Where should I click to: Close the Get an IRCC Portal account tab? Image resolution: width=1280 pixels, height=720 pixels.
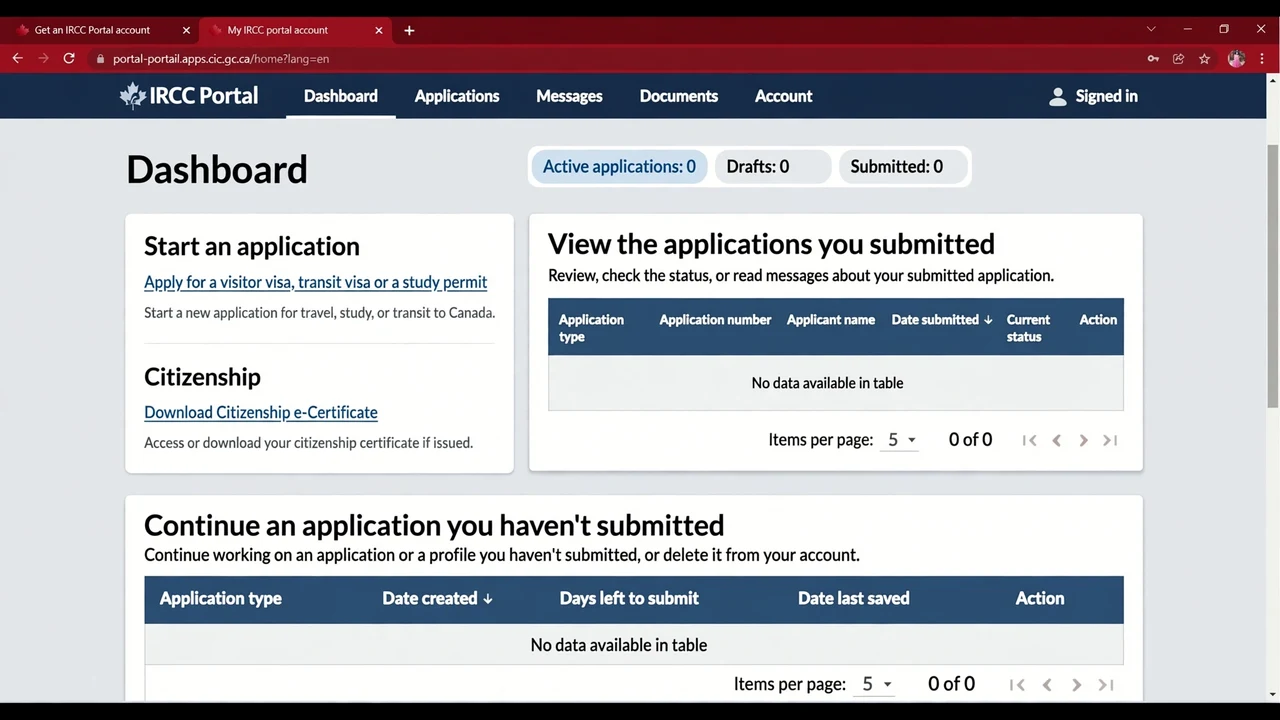186,30
